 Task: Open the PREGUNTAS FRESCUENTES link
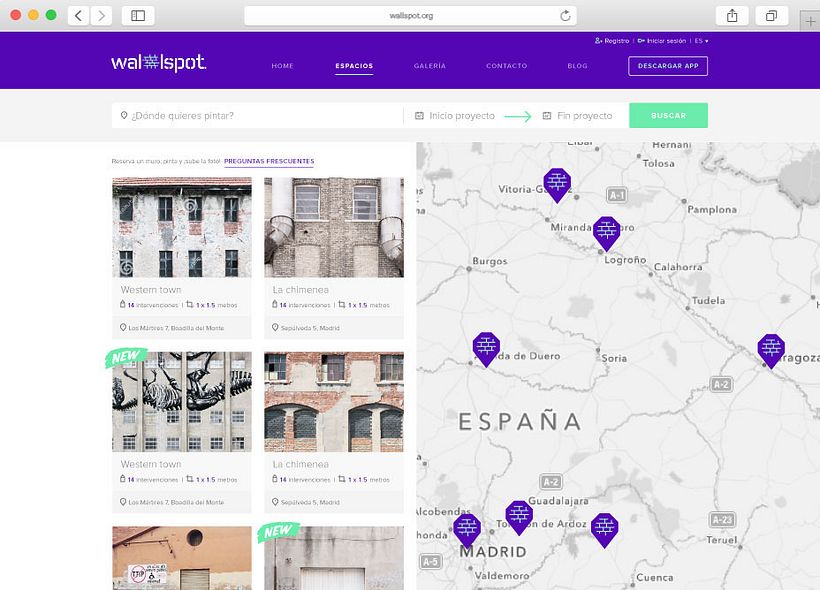[x=268, y=160]
